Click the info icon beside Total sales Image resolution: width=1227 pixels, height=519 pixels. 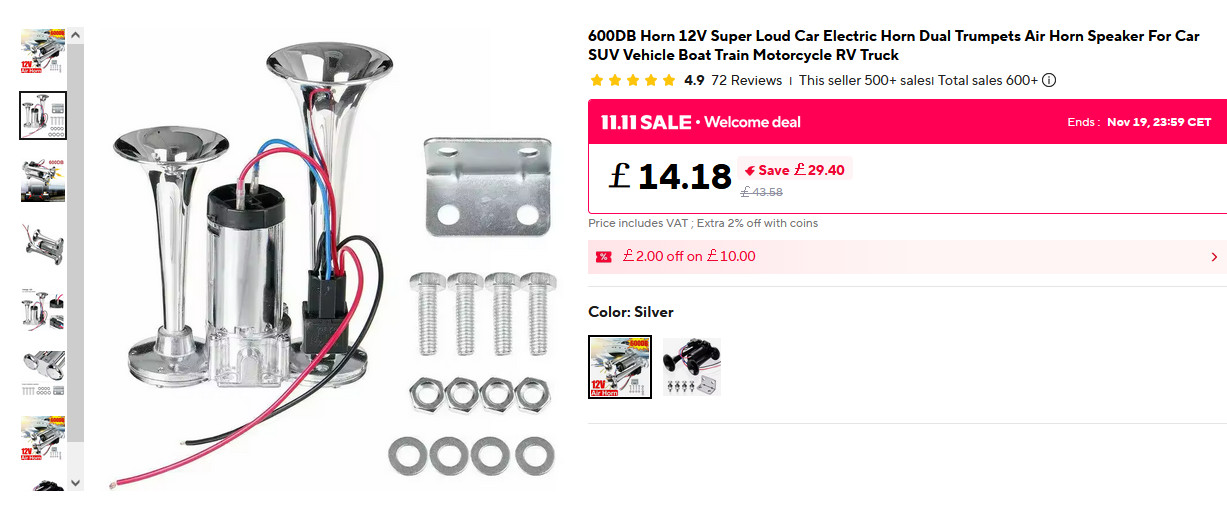coord(1049,81)
